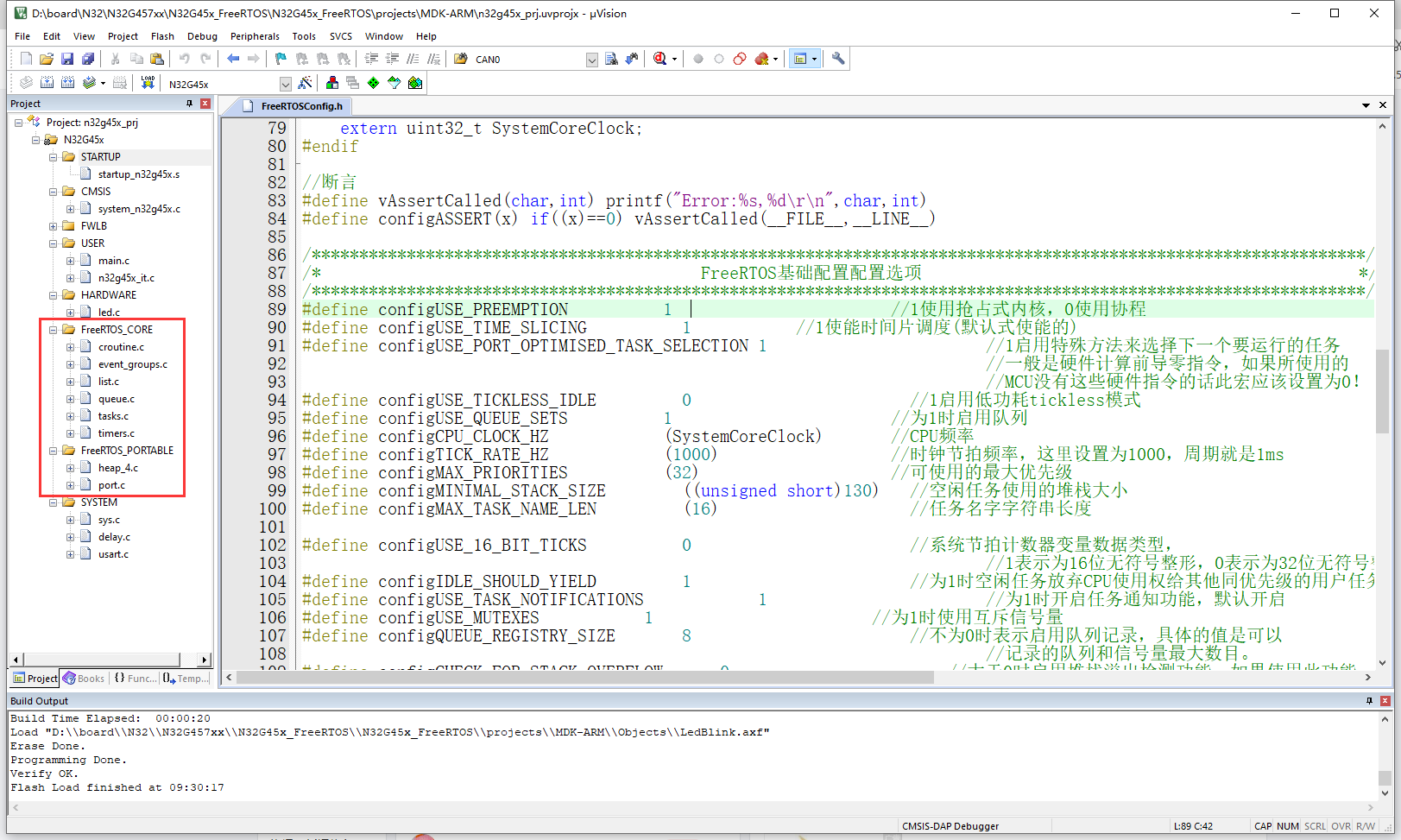Click the Build Output vertical scrollbar

(x=1385, y=779)
